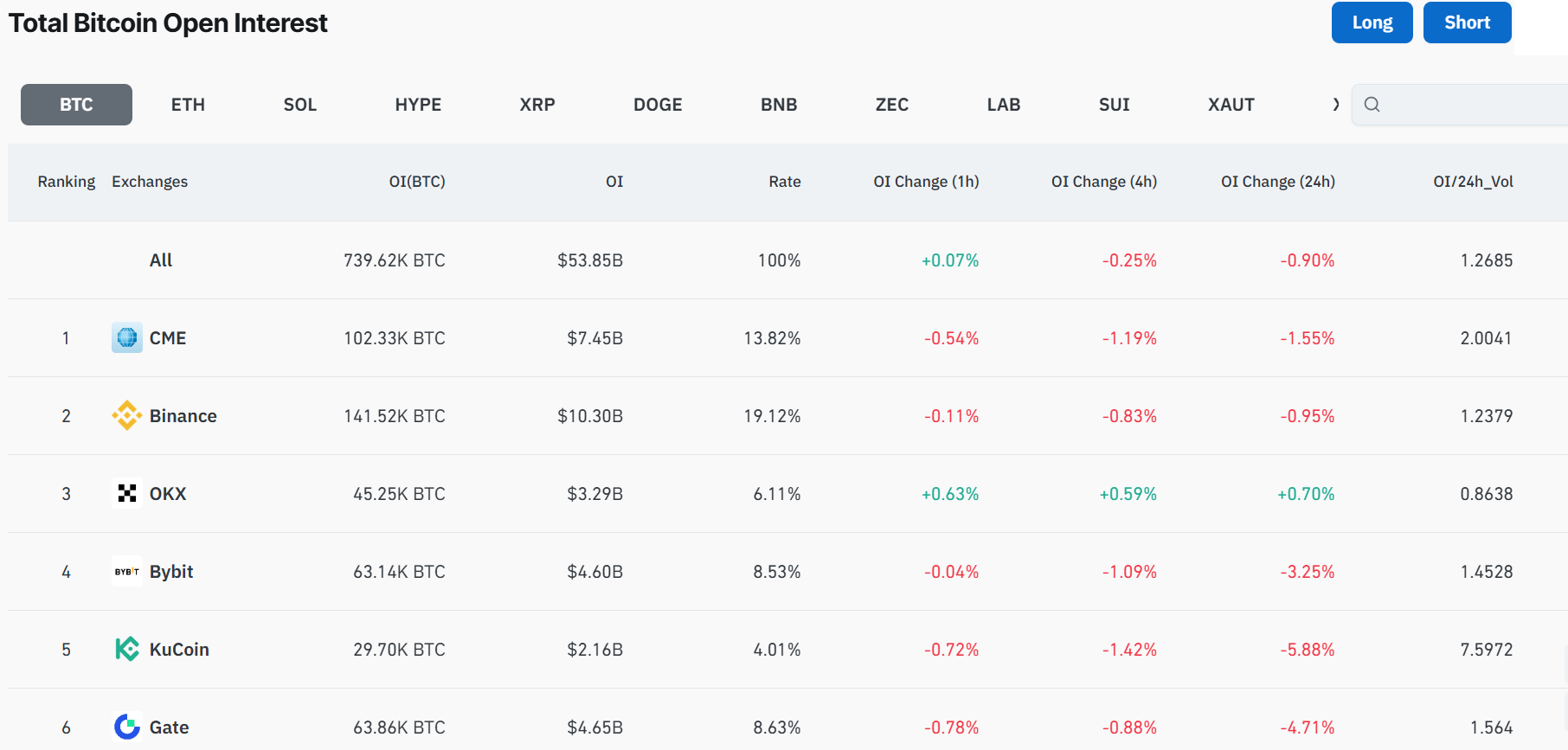Select the ETH tab
Viewport: 1568px width, 750px height.
pyautogui.click(x=188, y=105)
